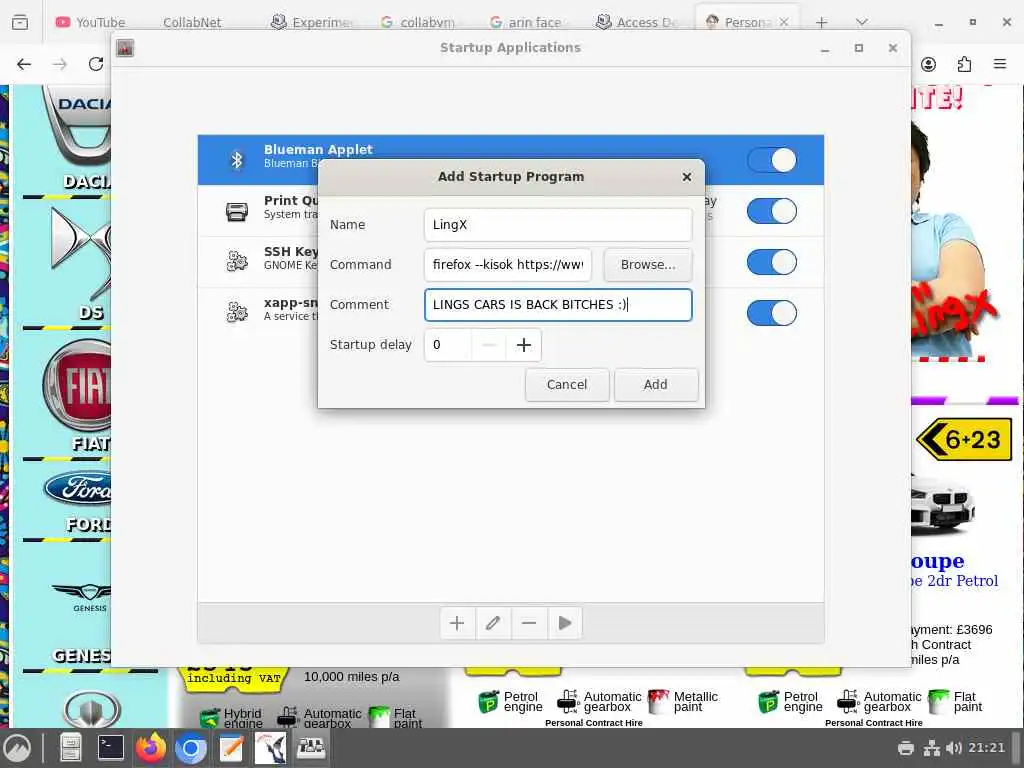The image size is (1024, 768).
Task: Open a new browser tab
Action: tap(822, 22)
